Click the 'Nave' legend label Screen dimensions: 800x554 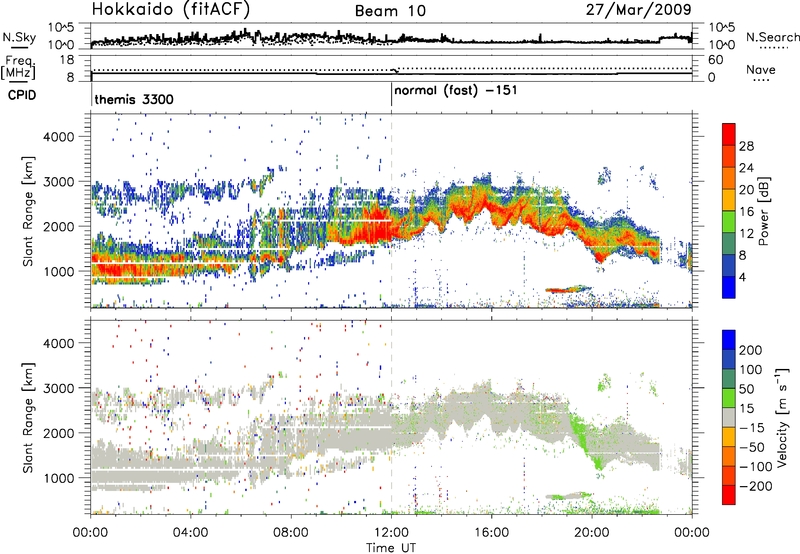(761, 70)
